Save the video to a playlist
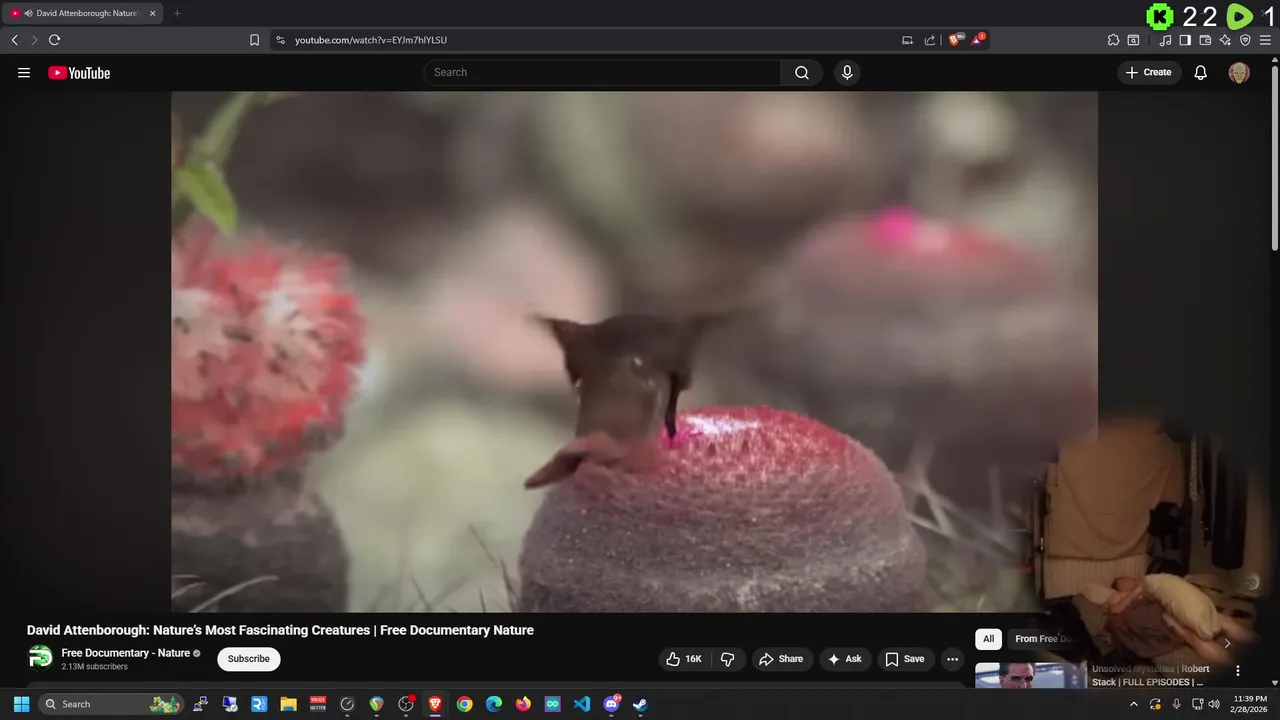The image size is (1280, 720). click(905, 659)
